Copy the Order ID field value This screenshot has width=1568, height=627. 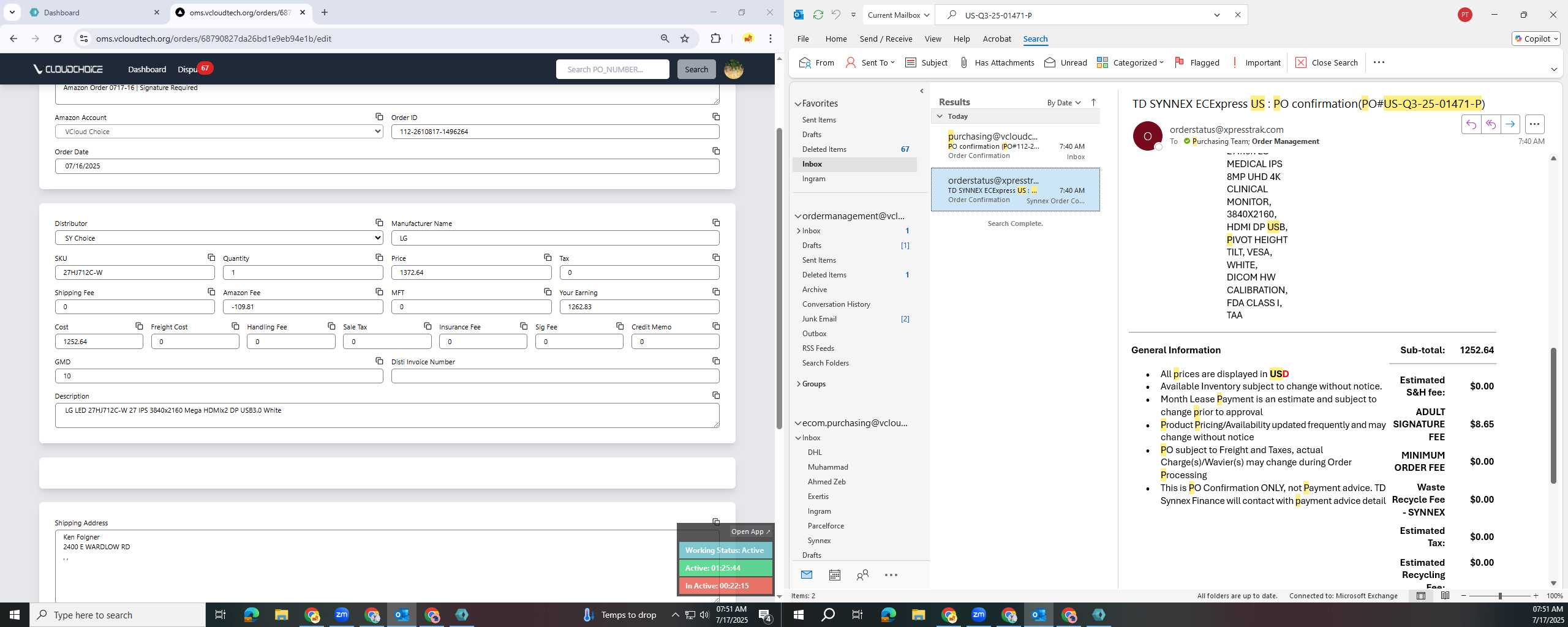[x=715, y=116]
